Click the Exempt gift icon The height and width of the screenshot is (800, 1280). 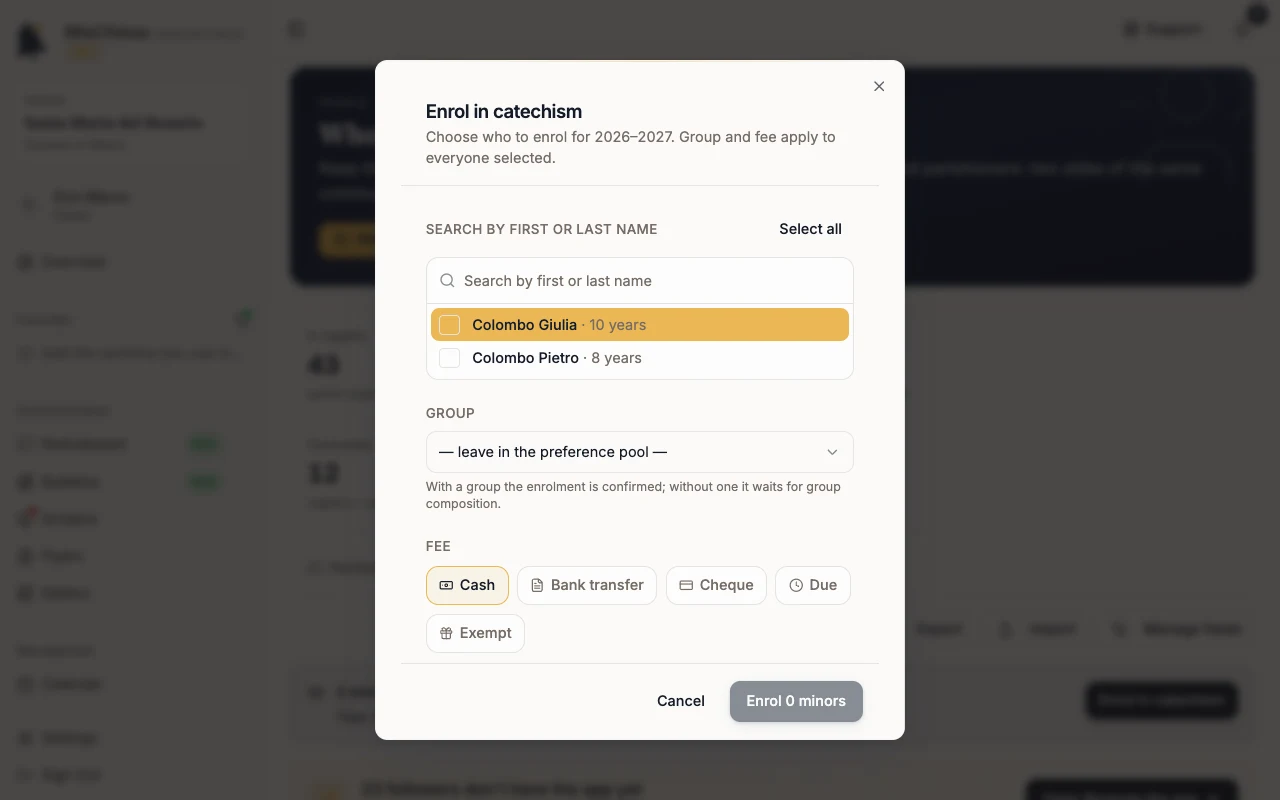(447, 633)
